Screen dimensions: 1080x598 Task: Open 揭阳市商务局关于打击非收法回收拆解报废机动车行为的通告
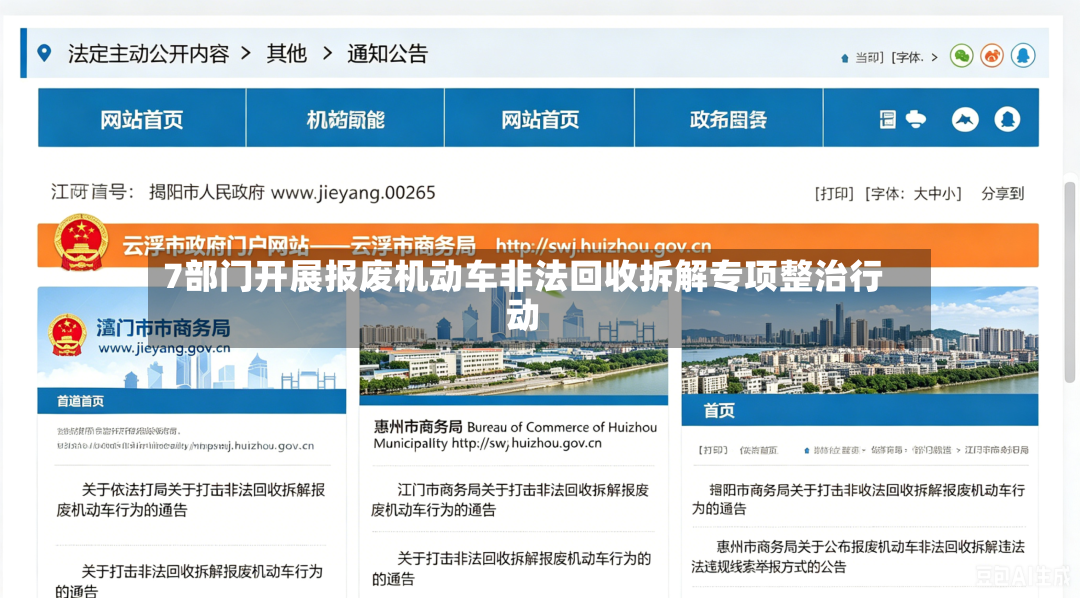point(858,499)
